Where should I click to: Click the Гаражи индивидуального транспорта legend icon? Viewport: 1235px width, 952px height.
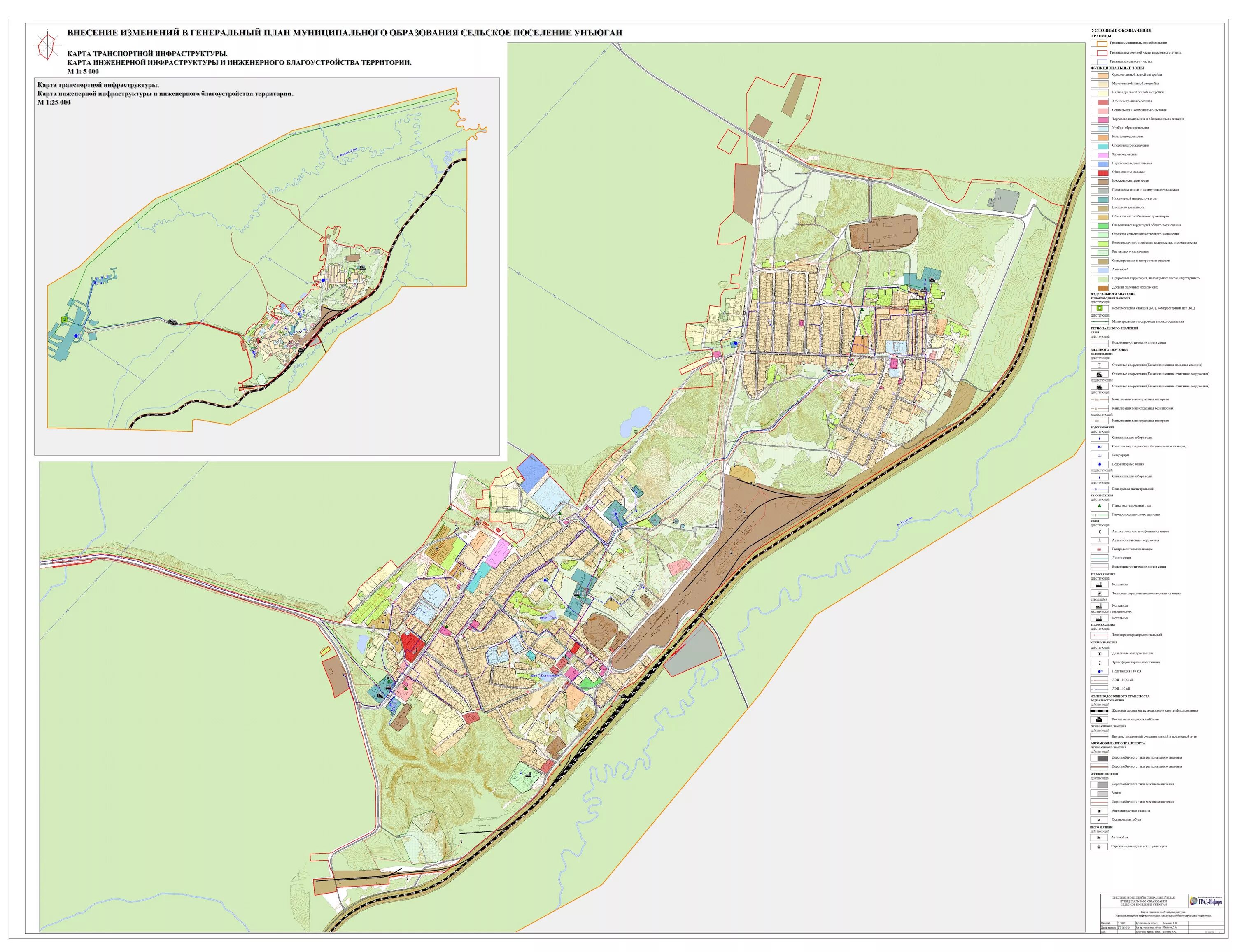click(1099, 847)
